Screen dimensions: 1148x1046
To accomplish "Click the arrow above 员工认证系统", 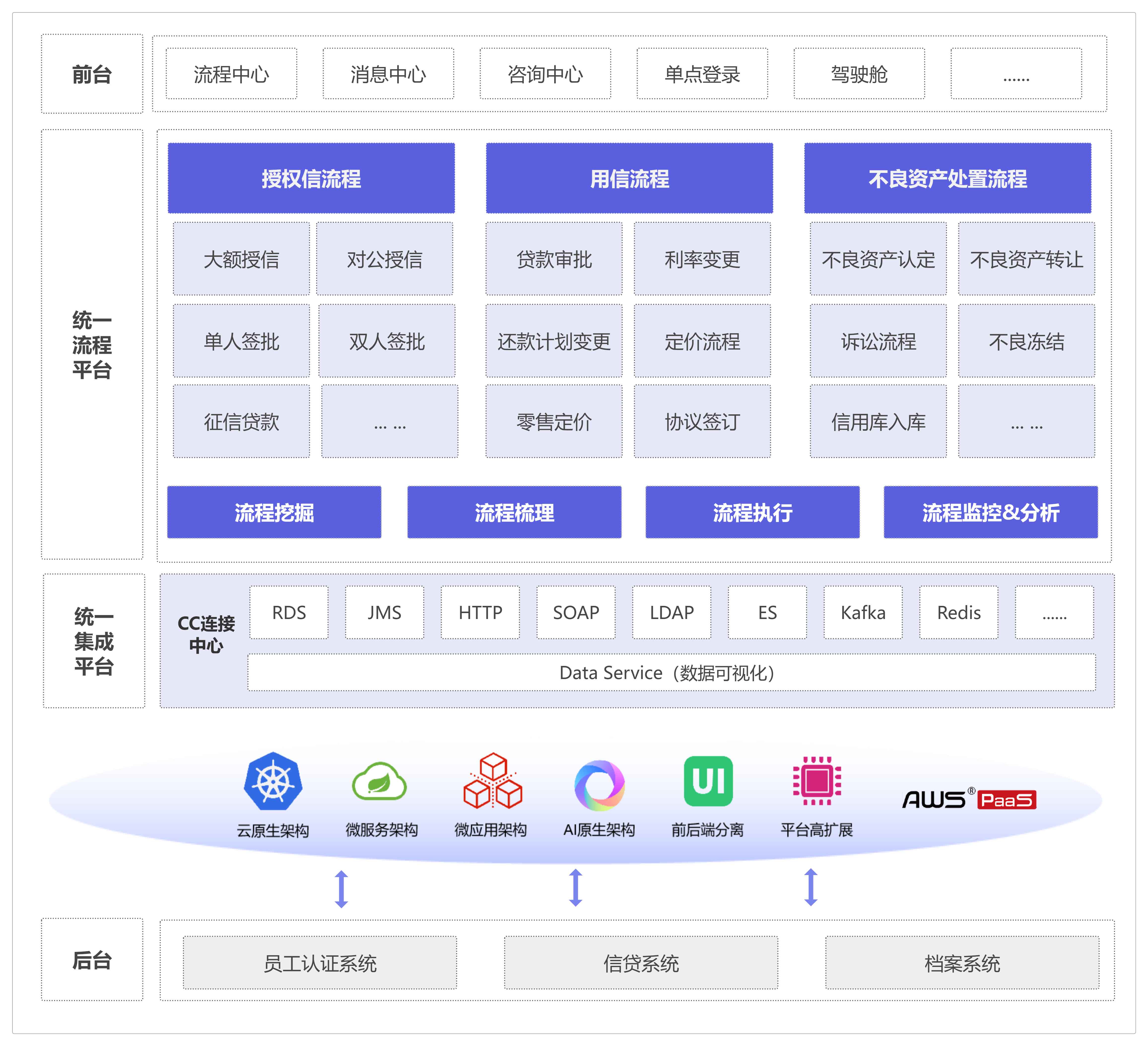I will 341,888.
